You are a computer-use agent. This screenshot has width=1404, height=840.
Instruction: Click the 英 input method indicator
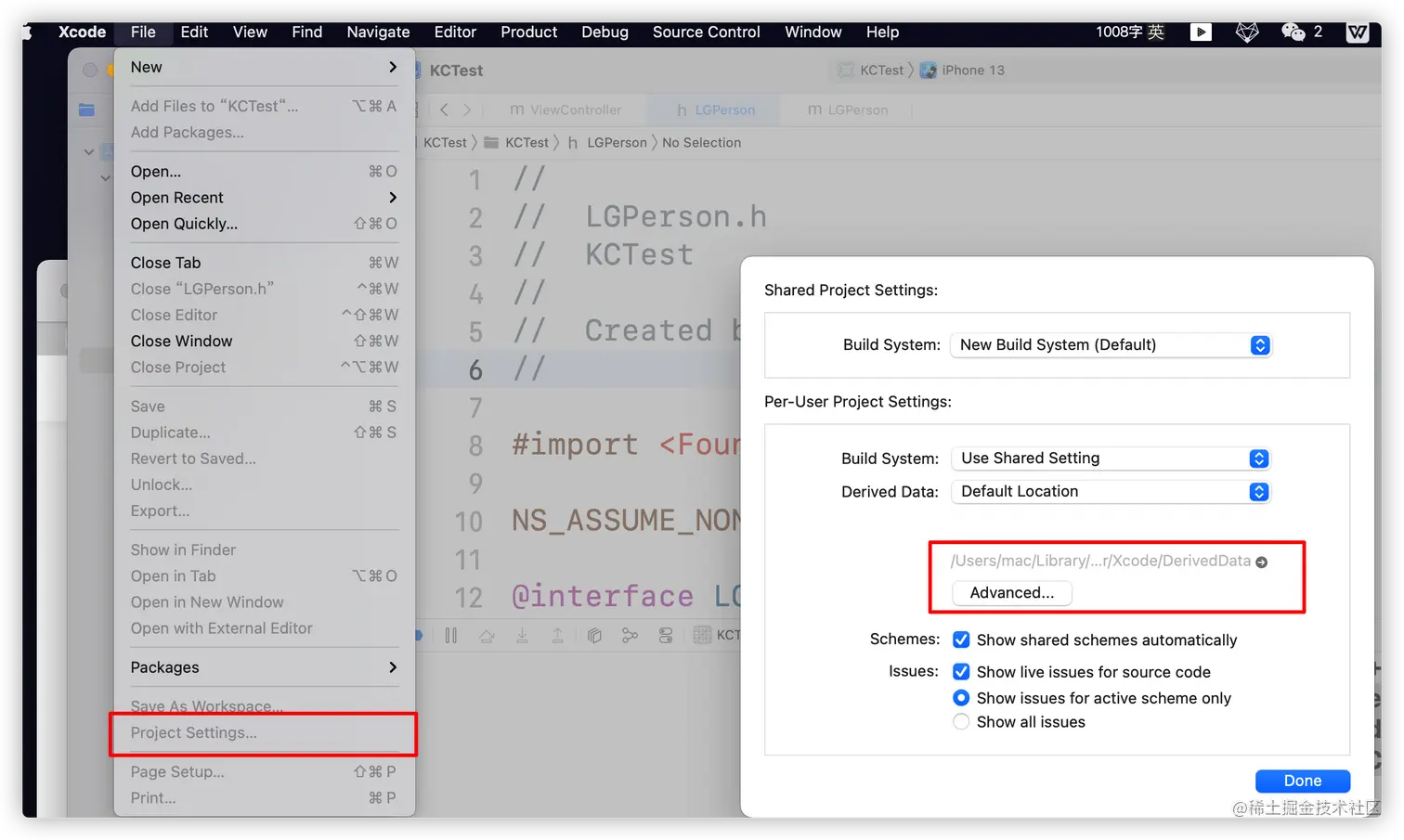click(x=1155, y=32)
